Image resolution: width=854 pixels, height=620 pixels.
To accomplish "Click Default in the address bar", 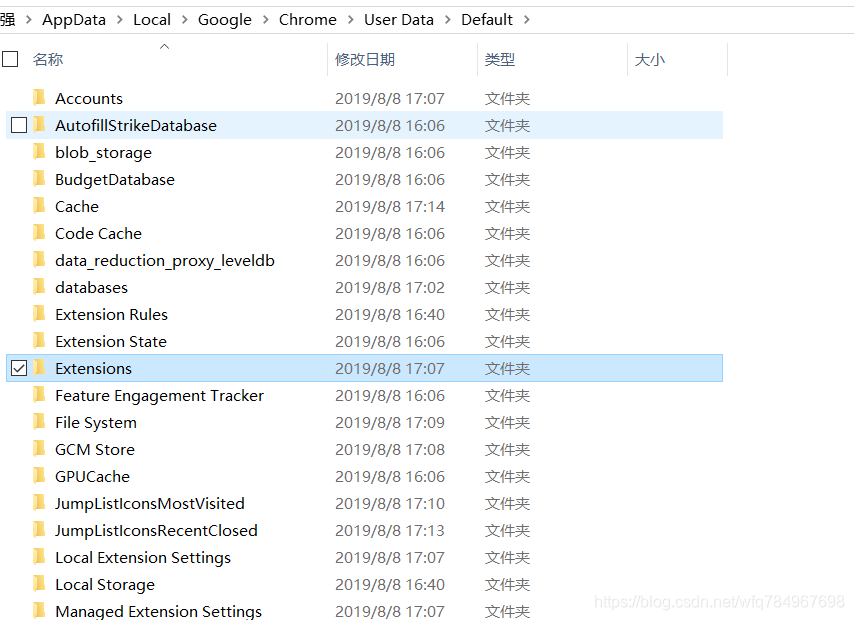I will 487,20.
